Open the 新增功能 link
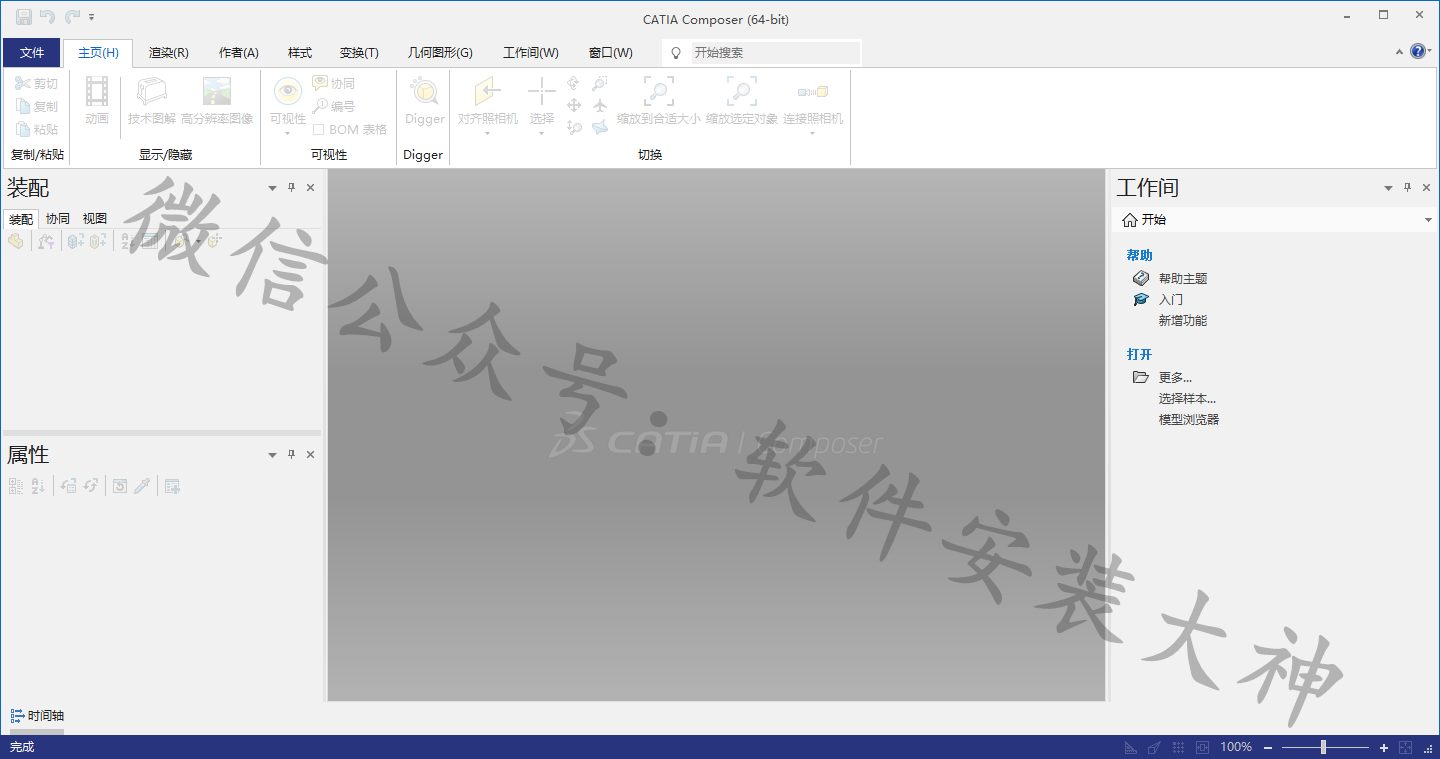Viewport: 1440px width, 759px height. pyautogui.click(x=1183, y=320)
